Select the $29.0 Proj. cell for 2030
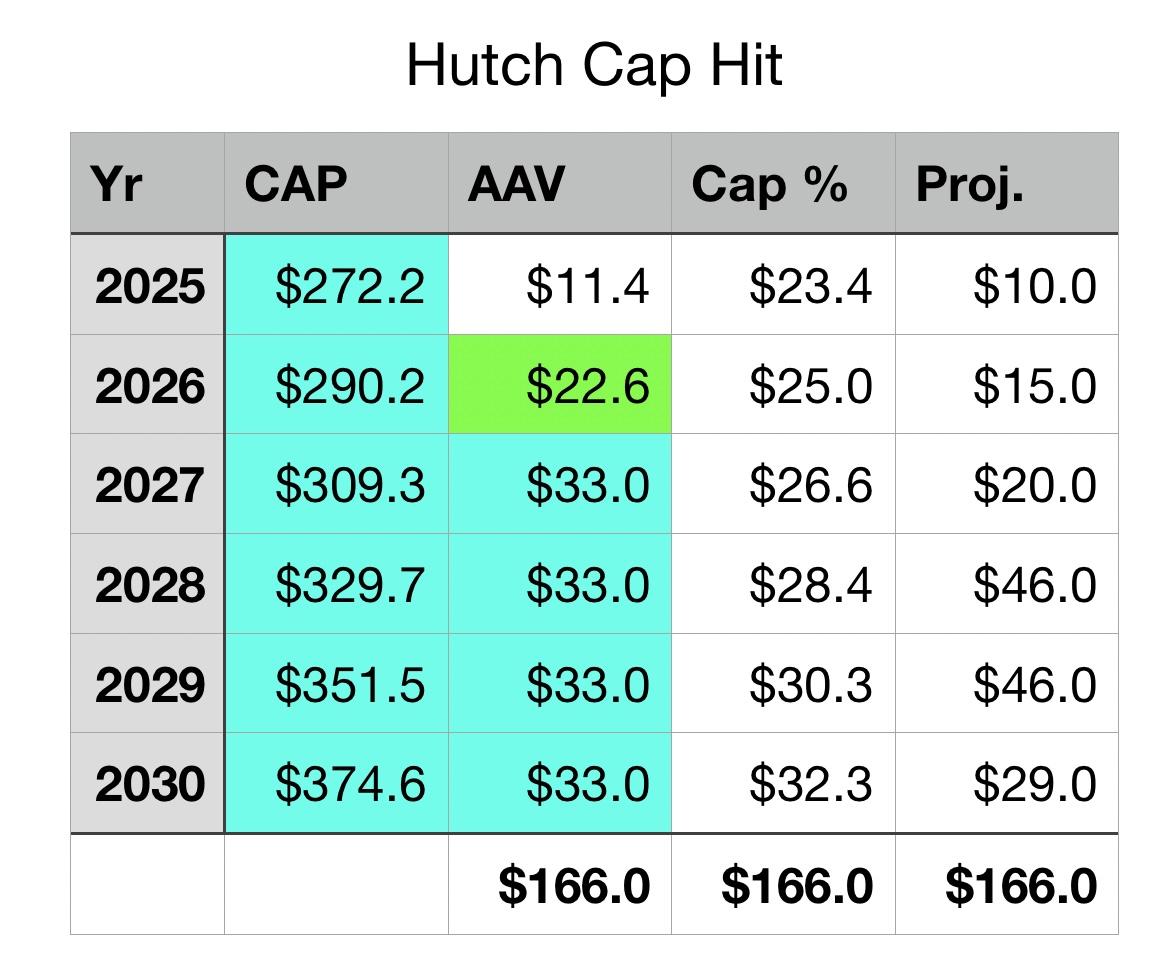Screen dimensions: 1170x970 pos(1007,783)
